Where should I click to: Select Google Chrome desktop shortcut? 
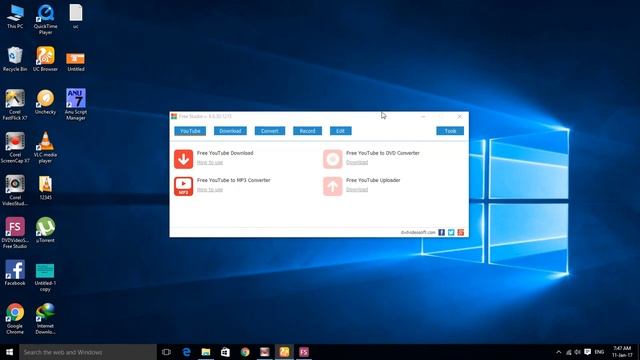point(15,319)
